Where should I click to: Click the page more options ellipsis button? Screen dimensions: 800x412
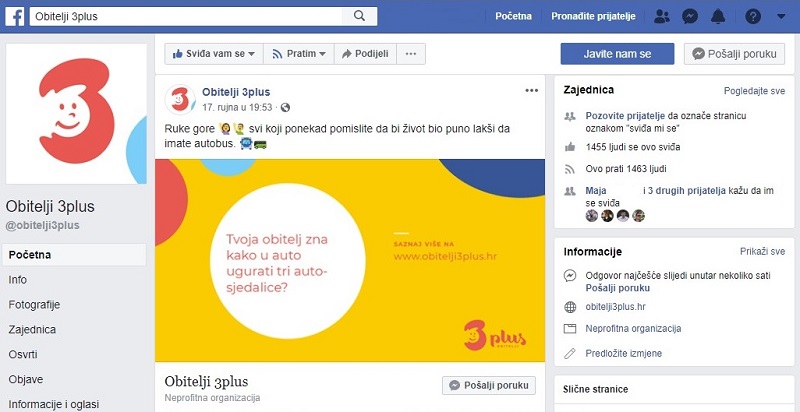(x=411, y=54)
